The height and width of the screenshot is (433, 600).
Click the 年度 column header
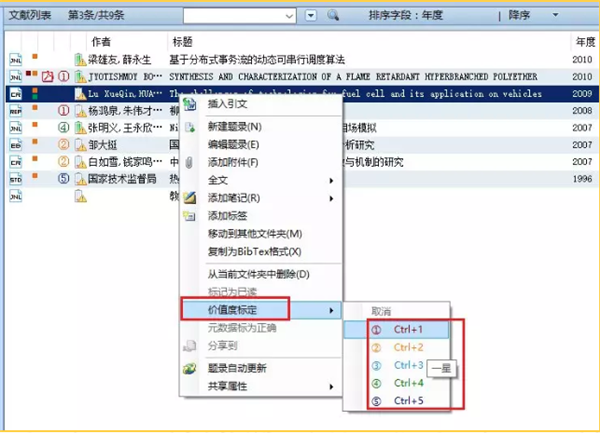(585, 42)
